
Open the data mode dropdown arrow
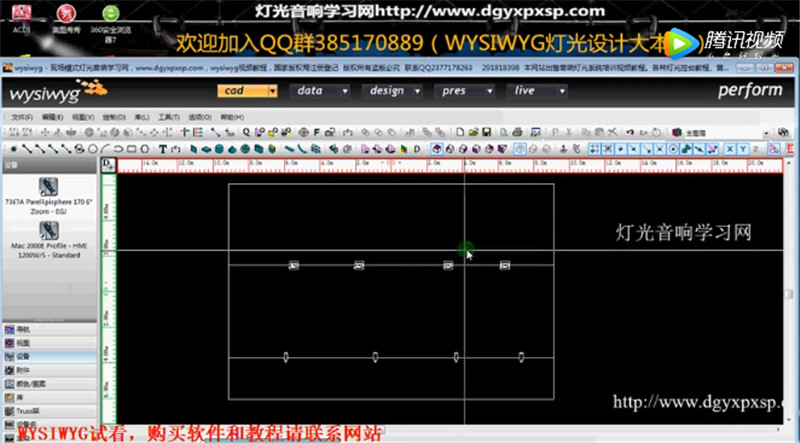(345, 91)
